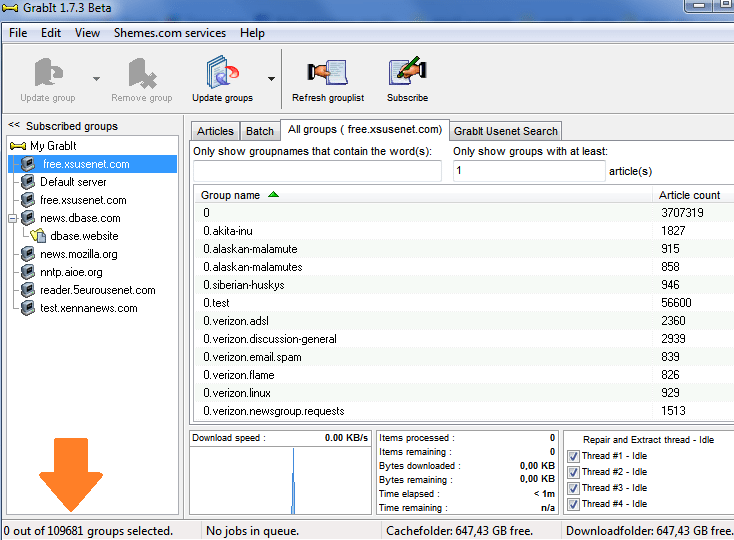Viewport: 734px width, 540px height.
Task: Click the 'No jobs in queue.' status text
Action: [x=252, y=531]
